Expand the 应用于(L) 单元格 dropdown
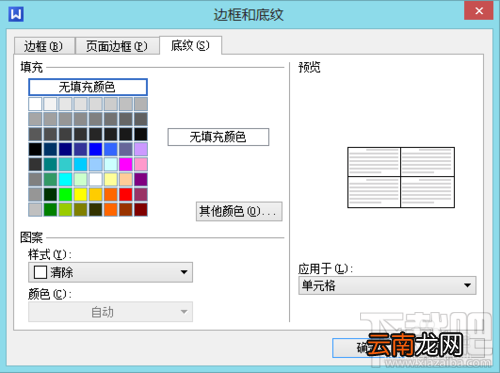 pos(387,286)
